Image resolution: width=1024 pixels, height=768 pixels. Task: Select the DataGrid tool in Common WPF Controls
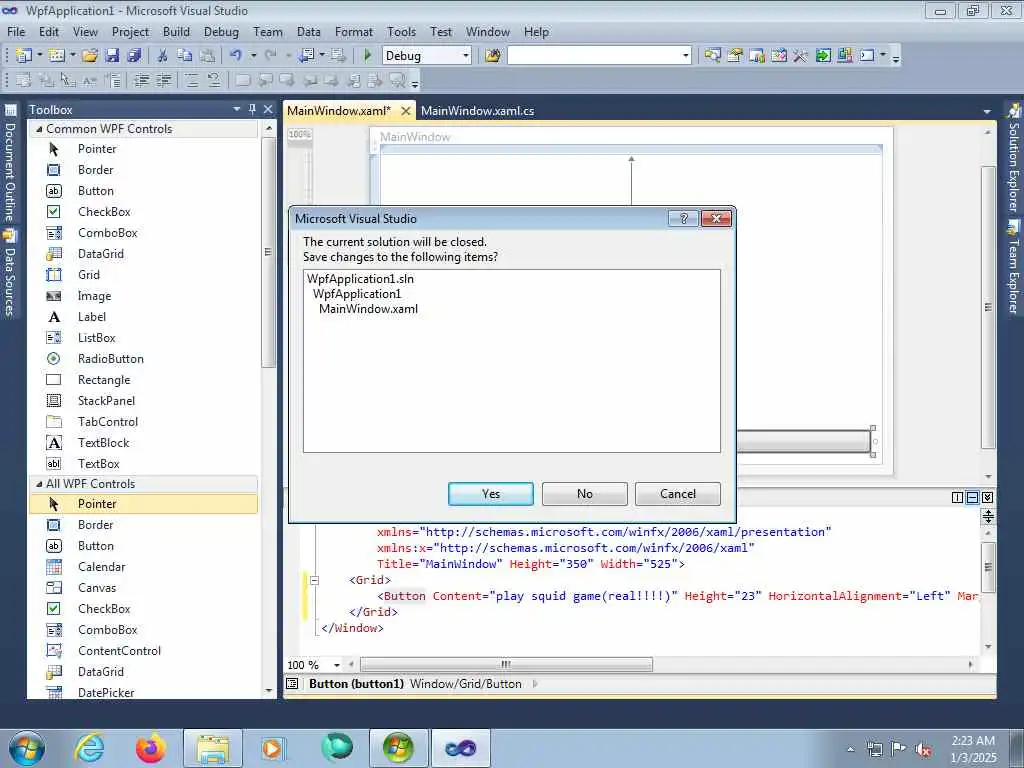[144, 253]
